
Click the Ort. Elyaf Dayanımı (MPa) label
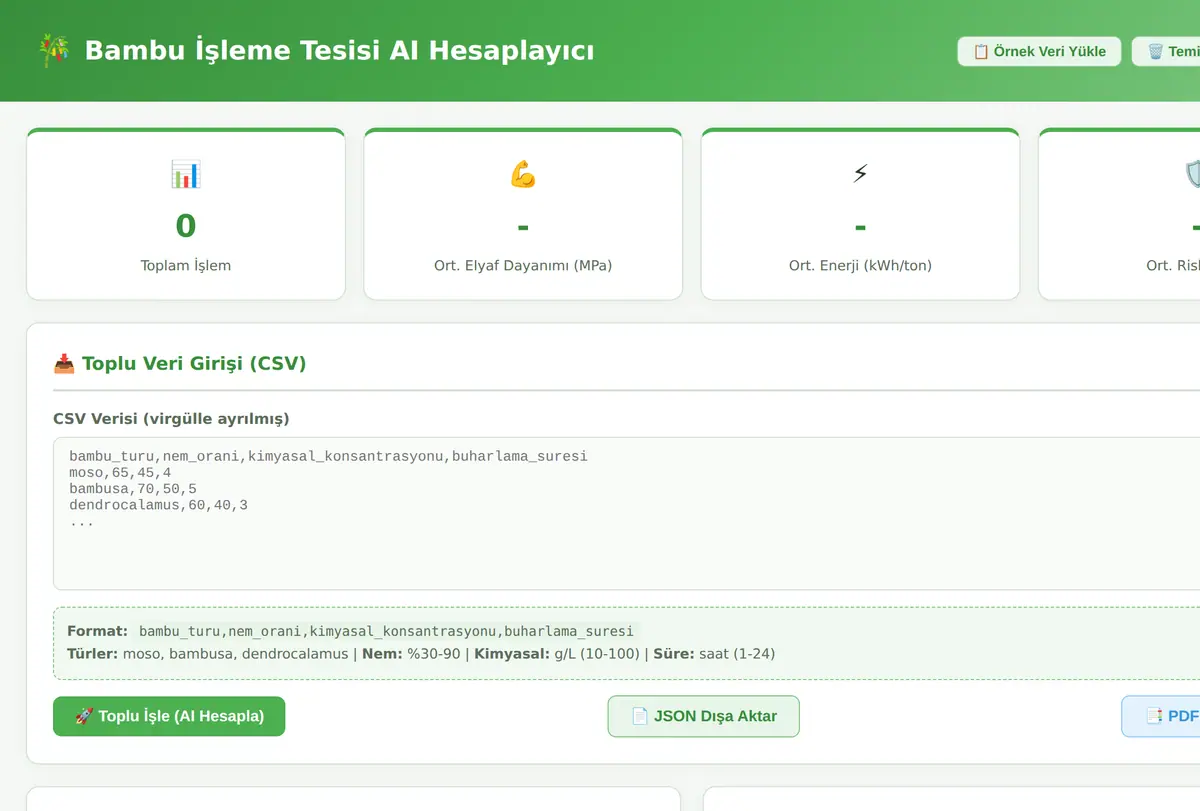coord(523,266)
